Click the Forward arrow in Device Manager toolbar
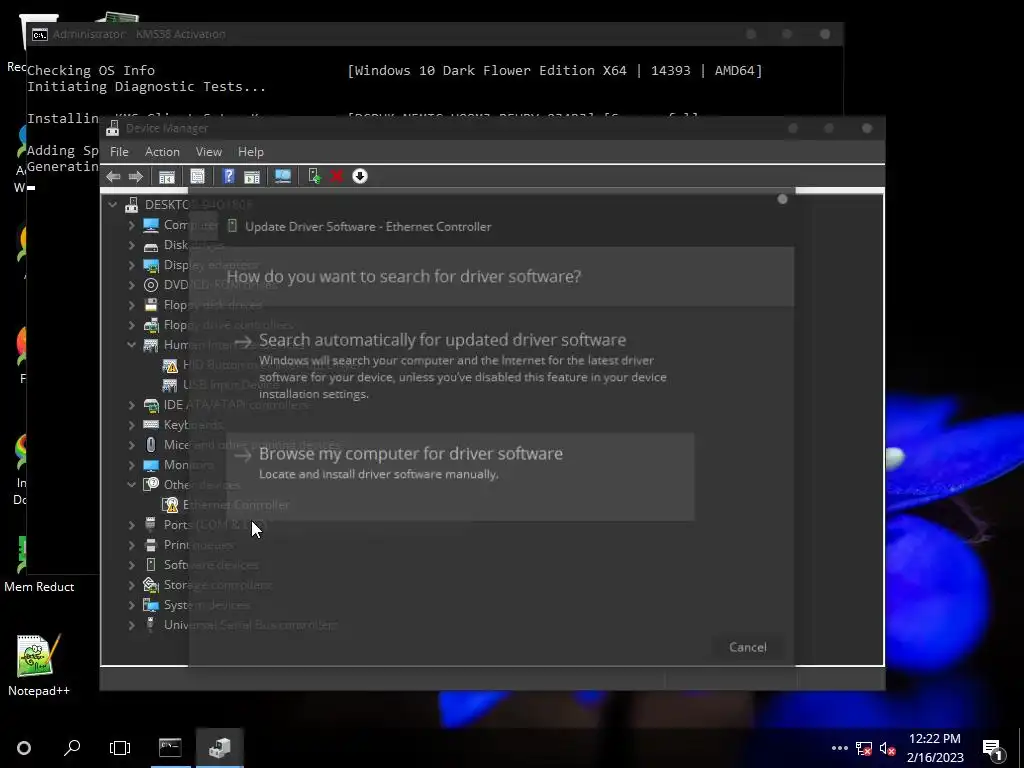The width and height of the screenshot is (1024, 768). [x=136, y=176]
